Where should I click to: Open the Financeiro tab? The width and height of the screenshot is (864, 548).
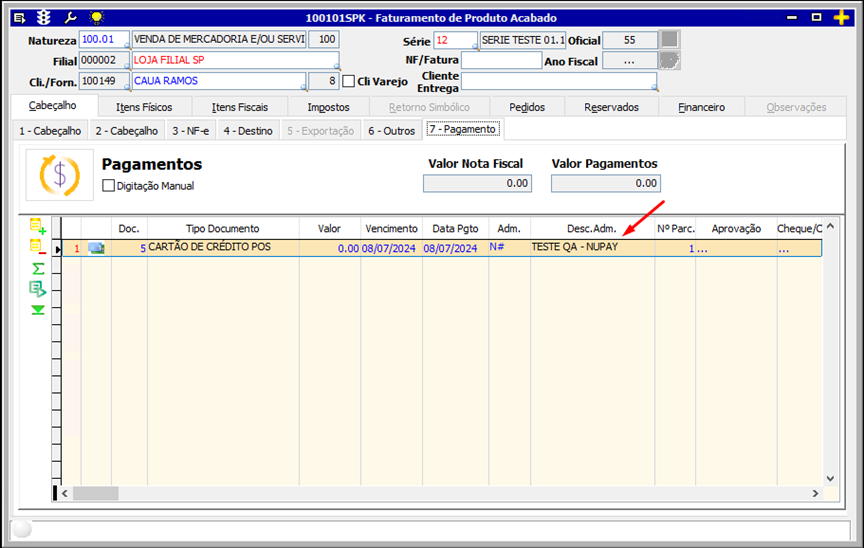[x=701, y=107]
